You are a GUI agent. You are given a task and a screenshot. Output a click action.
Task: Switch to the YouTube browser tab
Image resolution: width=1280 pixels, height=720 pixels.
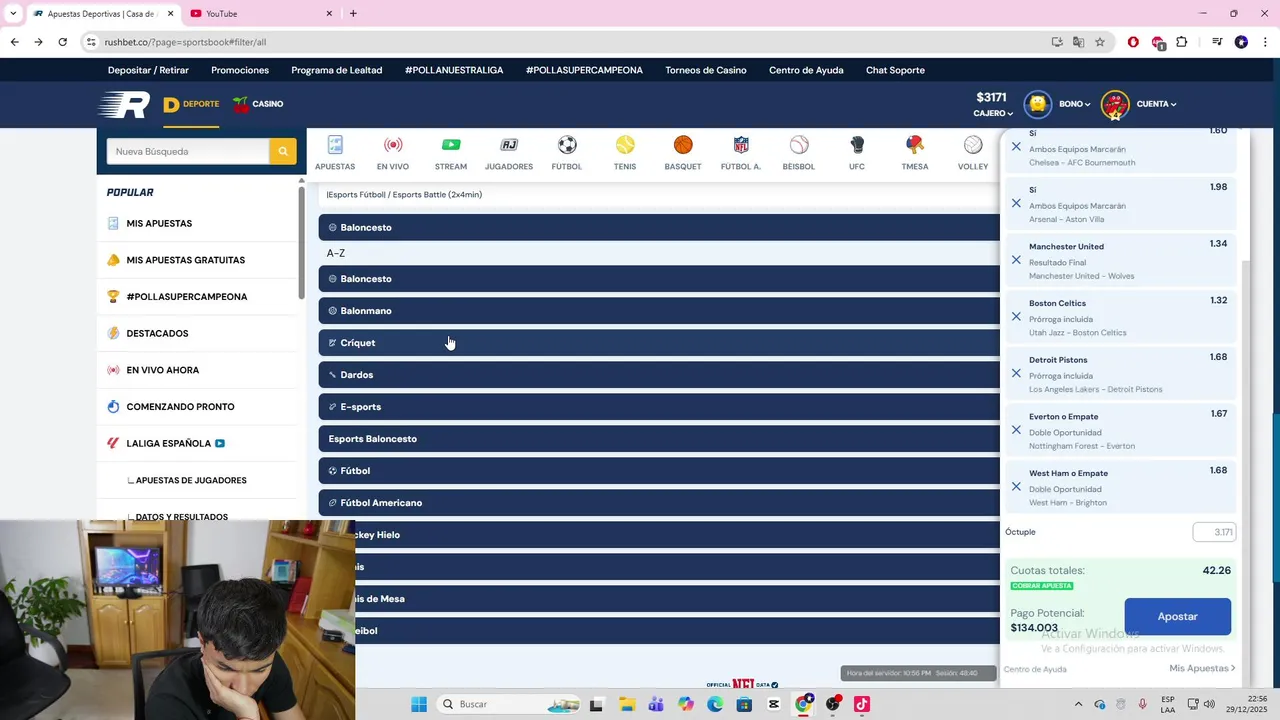[x=258, y=13]
